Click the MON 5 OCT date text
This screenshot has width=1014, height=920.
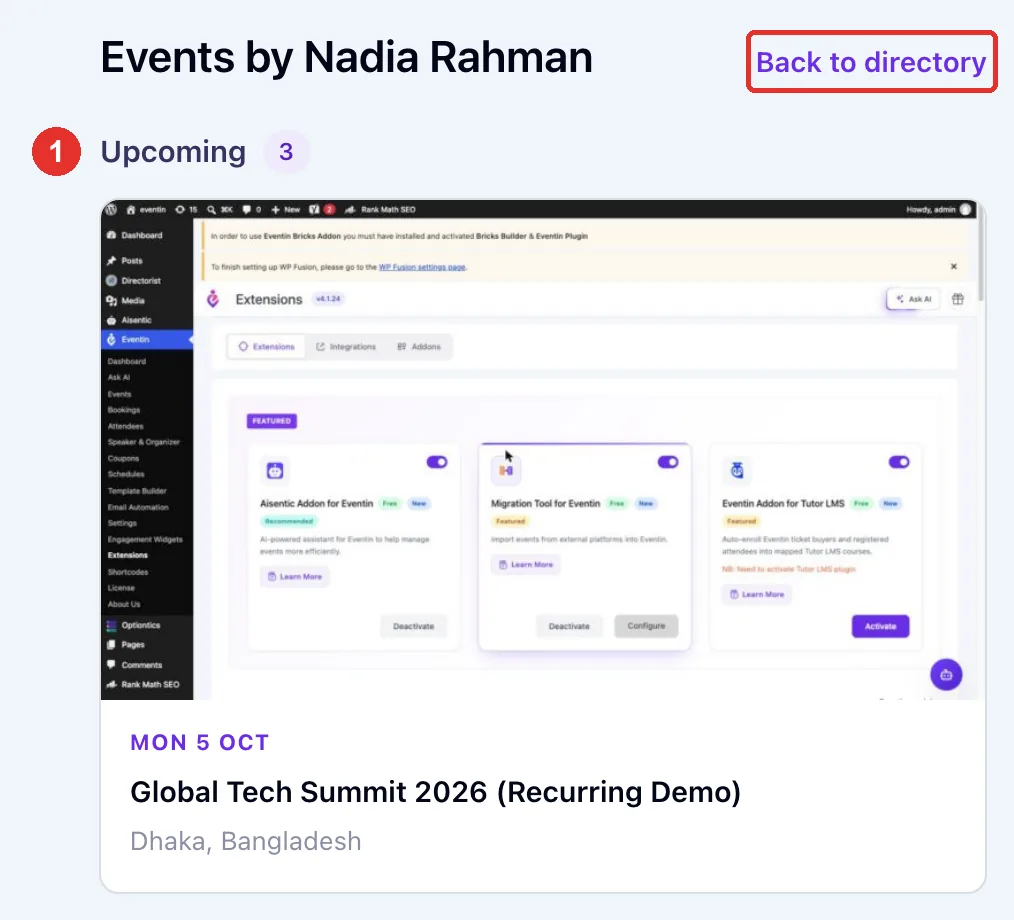coord(199,742)
